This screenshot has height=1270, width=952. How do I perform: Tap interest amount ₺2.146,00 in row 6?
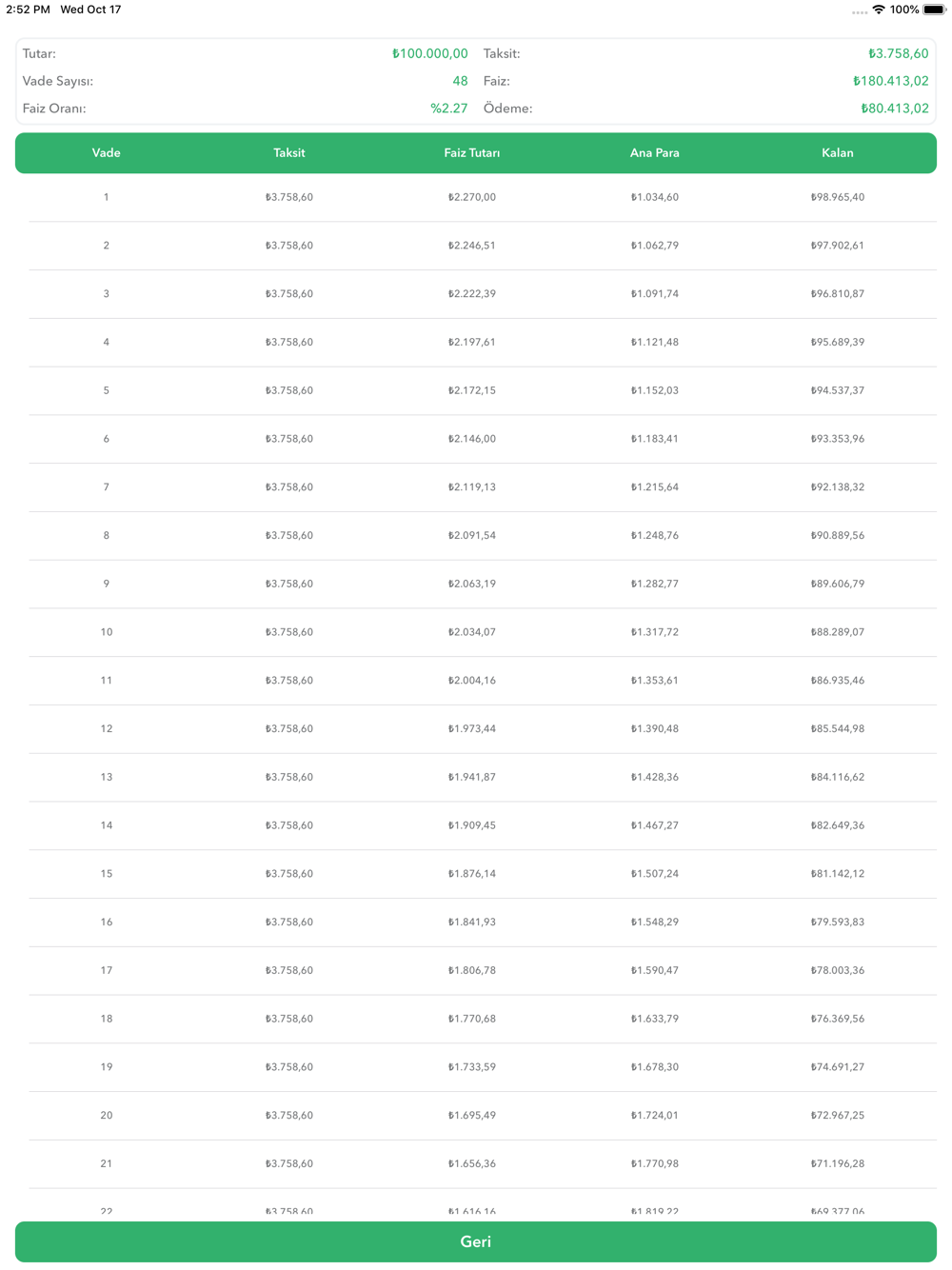[x=472, y=439]
